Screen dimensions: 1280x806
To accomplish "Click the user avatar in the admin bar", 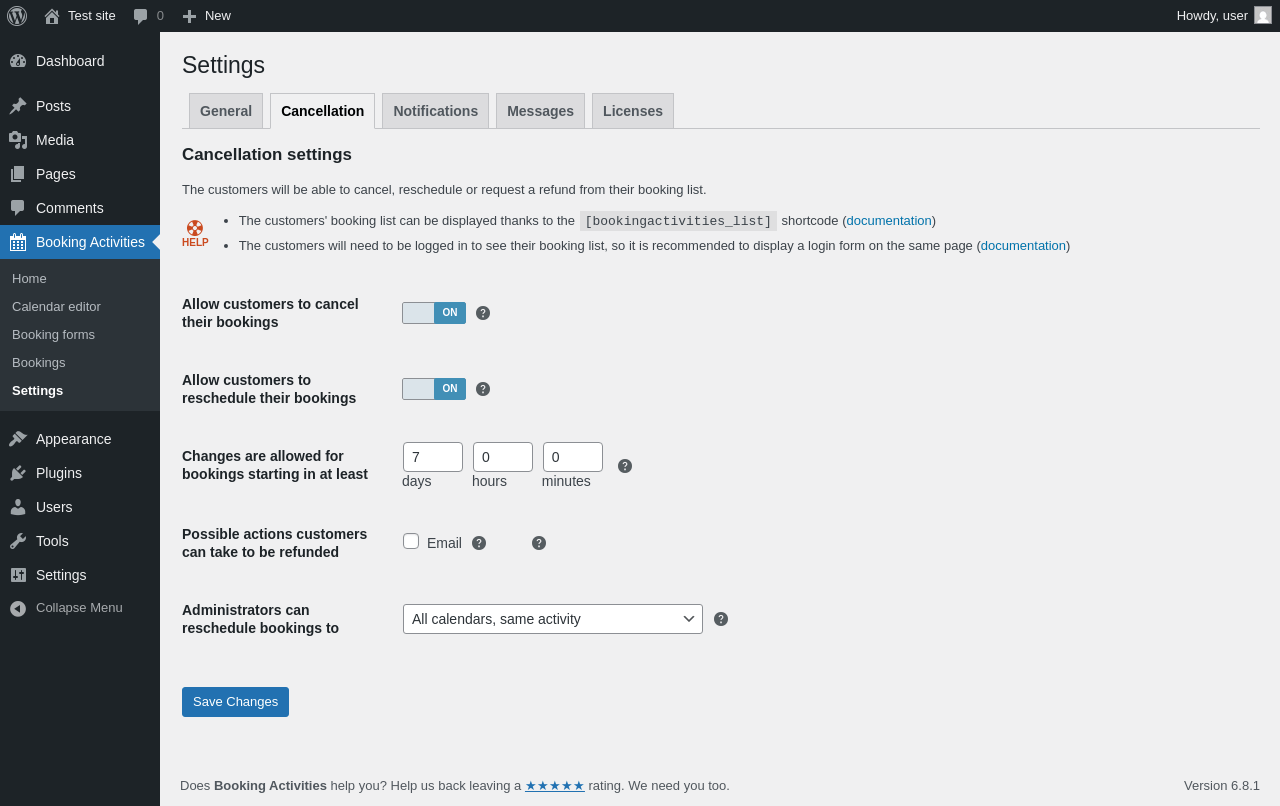I will (x=1263, y=15).
